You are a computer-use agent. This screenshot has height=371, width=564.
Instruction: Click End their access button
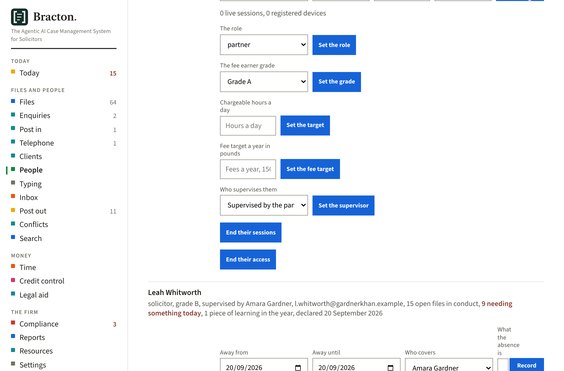coord(248,259)
